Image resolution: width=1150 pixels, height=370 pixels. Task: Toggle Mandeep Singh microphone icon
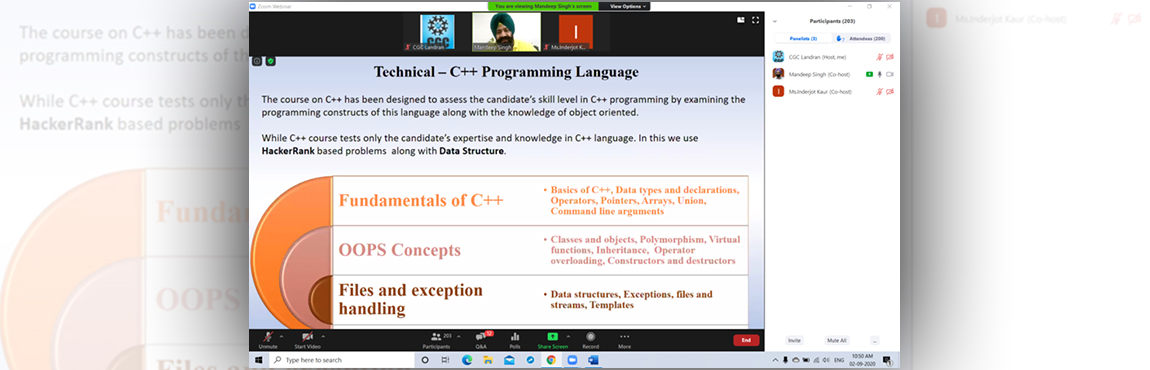pyautogui.click(x=879, y=74)
